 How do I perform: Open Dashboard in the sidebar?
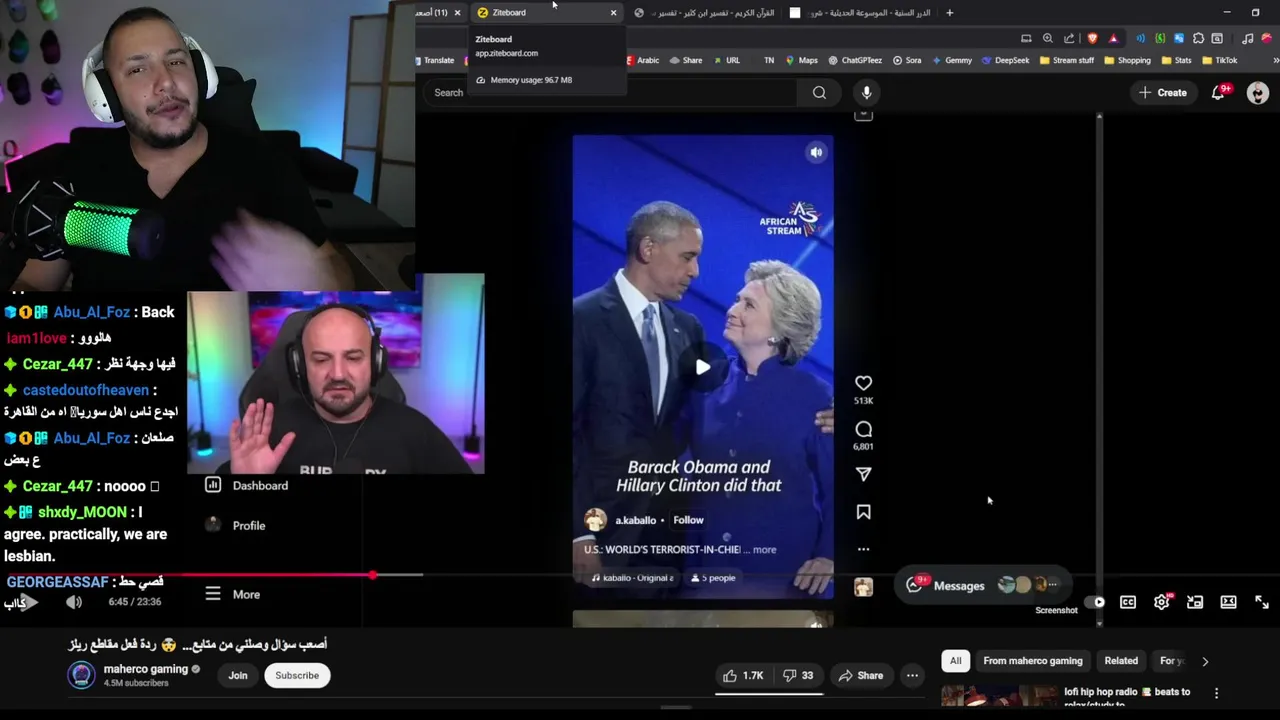pyautogui.click(x=247, y=485)
